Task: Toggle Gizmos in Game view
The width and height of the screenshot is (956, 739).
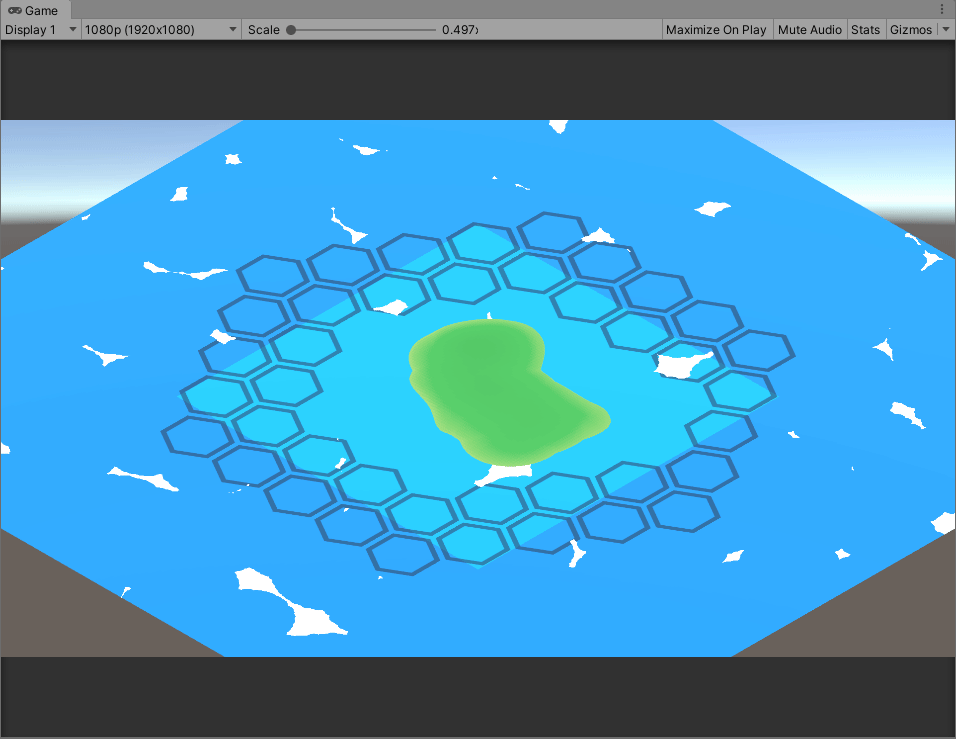Action: (911, 30)
